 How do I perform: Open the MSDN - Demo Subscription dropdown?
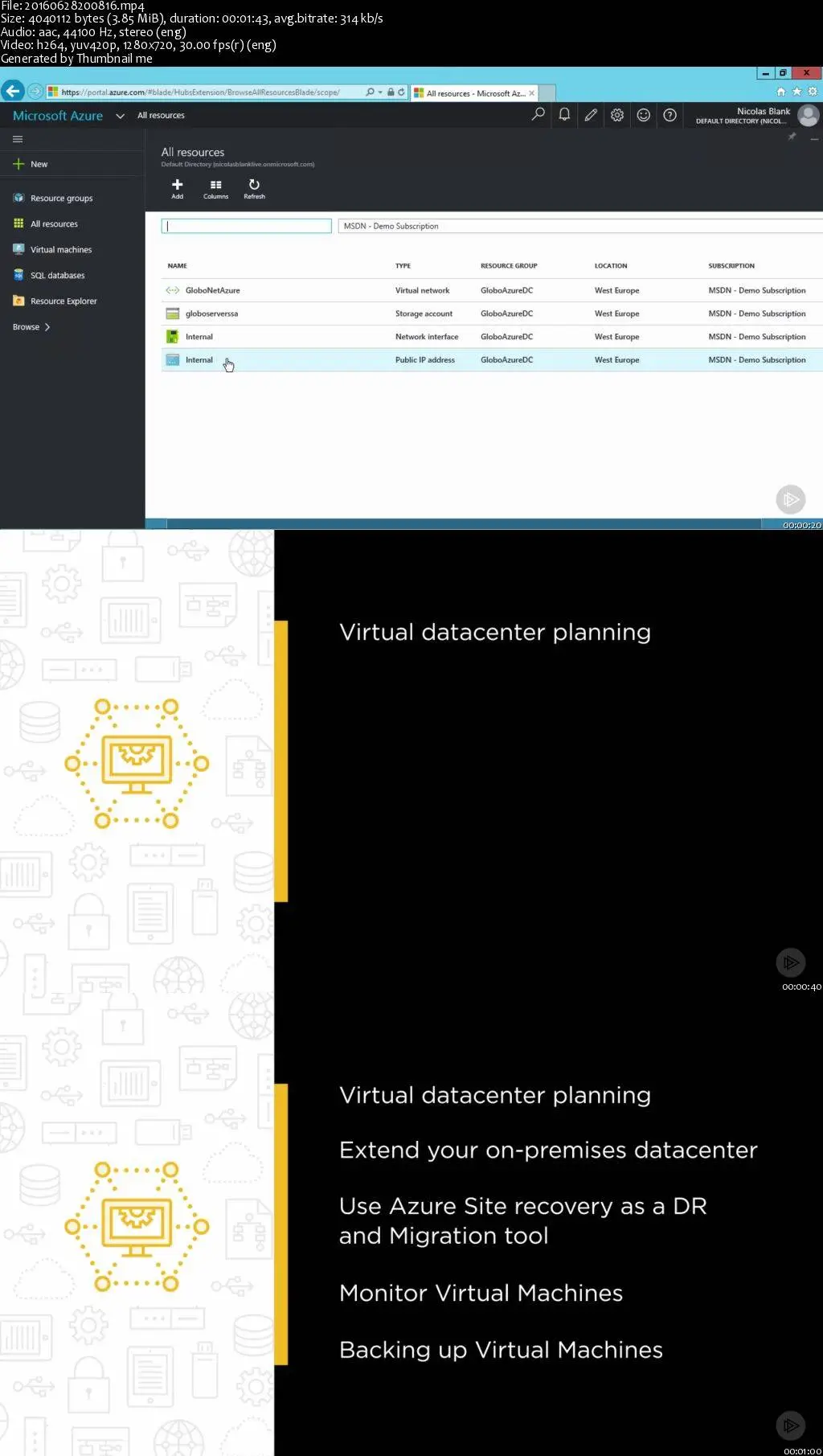click(580, 226)
